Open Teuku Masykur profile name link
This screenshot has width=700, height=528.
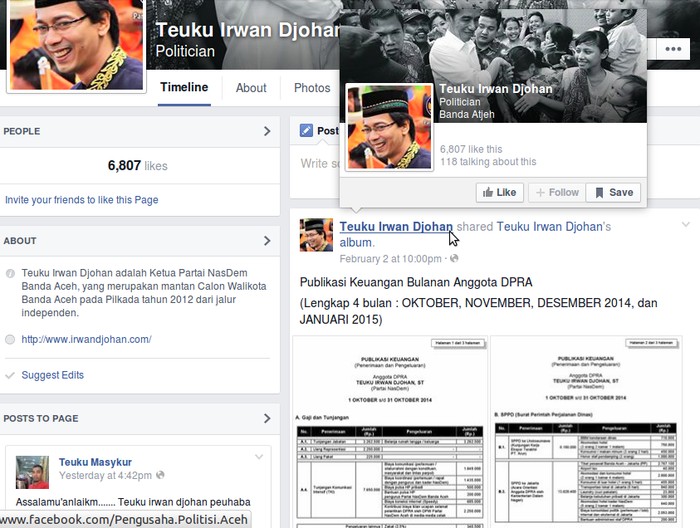point(95,462)
